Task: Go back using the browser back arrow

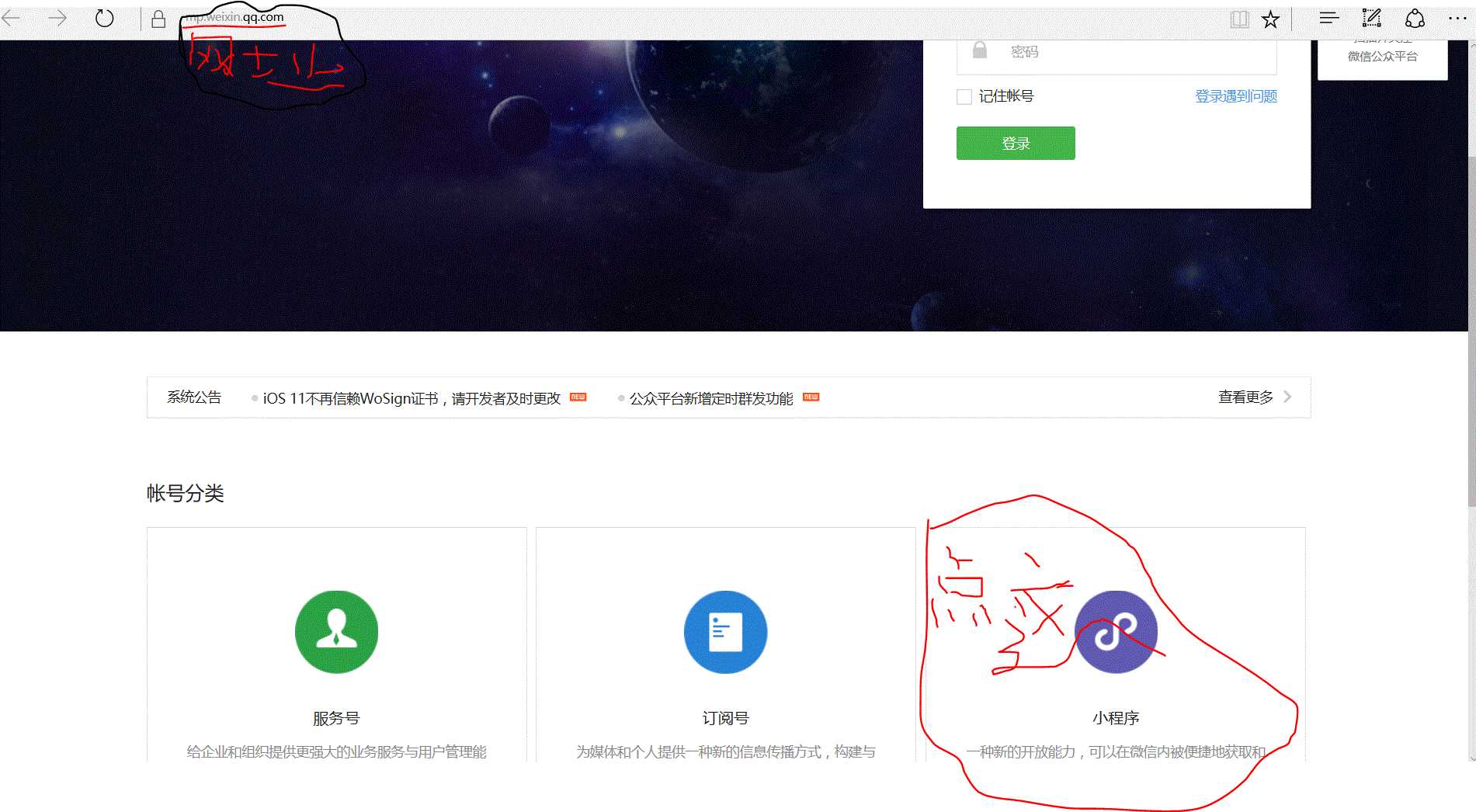Action: click(x=11, y=18)
